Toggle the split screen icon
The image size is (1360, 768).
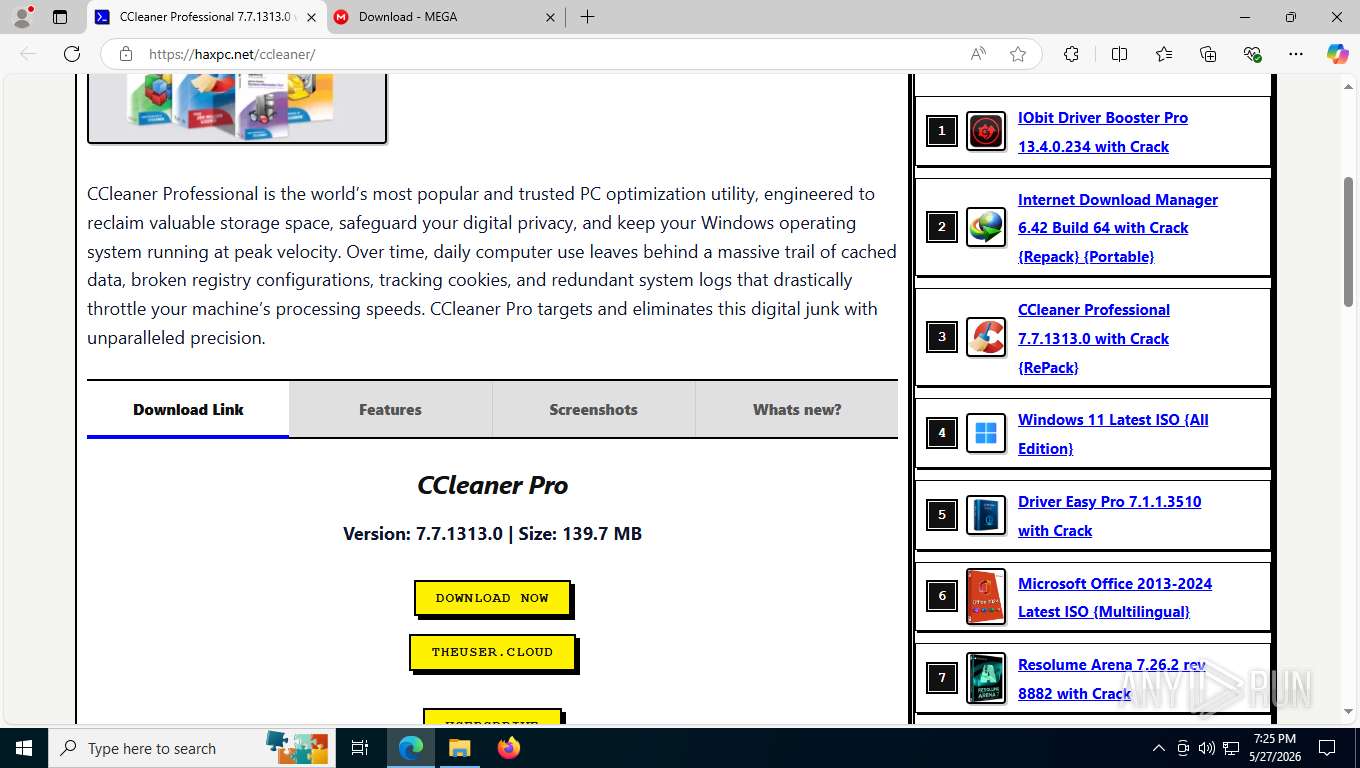1119,54
